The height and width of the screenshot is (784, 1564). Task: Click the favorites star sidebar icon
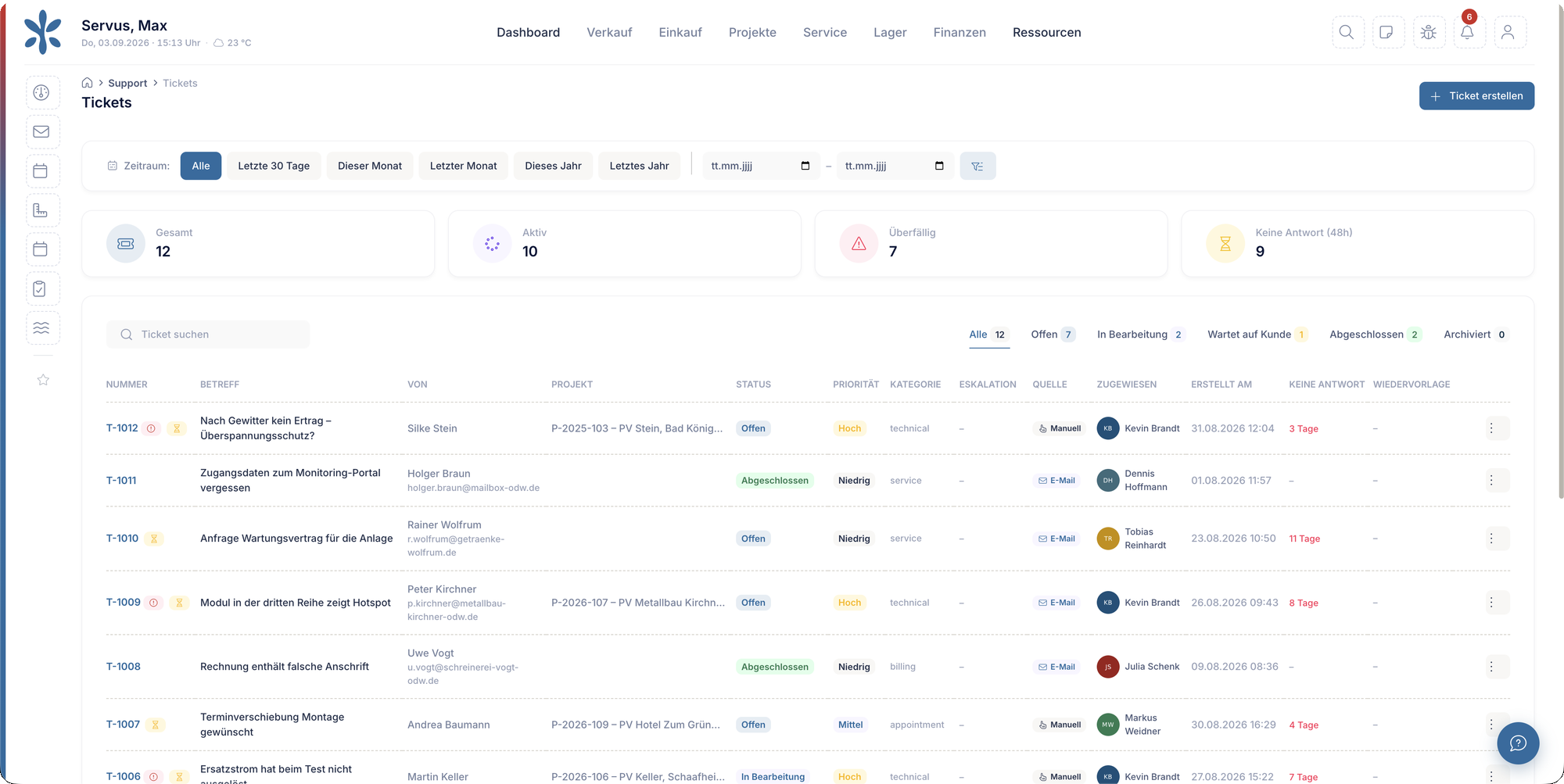[43, 380]
